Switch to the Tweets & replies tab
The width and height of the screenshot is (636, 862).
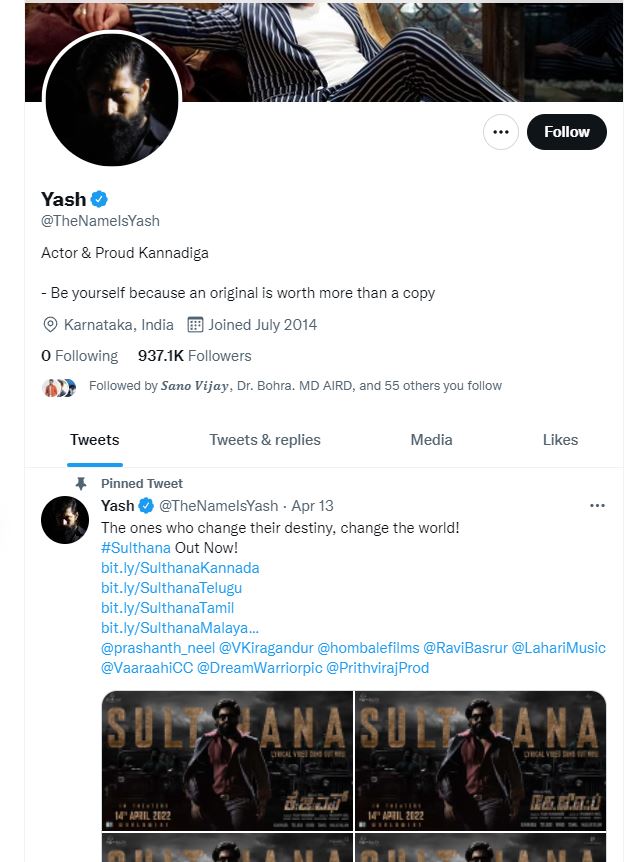pyautogui.click(x=265, y=440)
